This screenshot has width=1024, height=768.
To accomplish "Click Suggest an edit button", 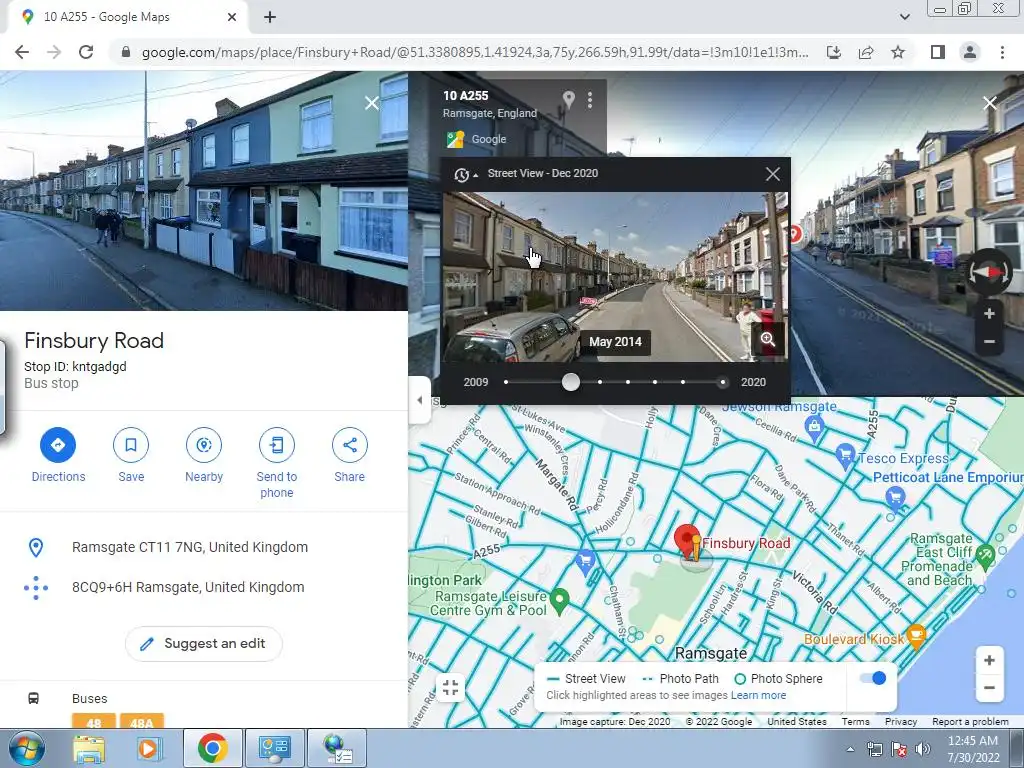I will (204, 644).
